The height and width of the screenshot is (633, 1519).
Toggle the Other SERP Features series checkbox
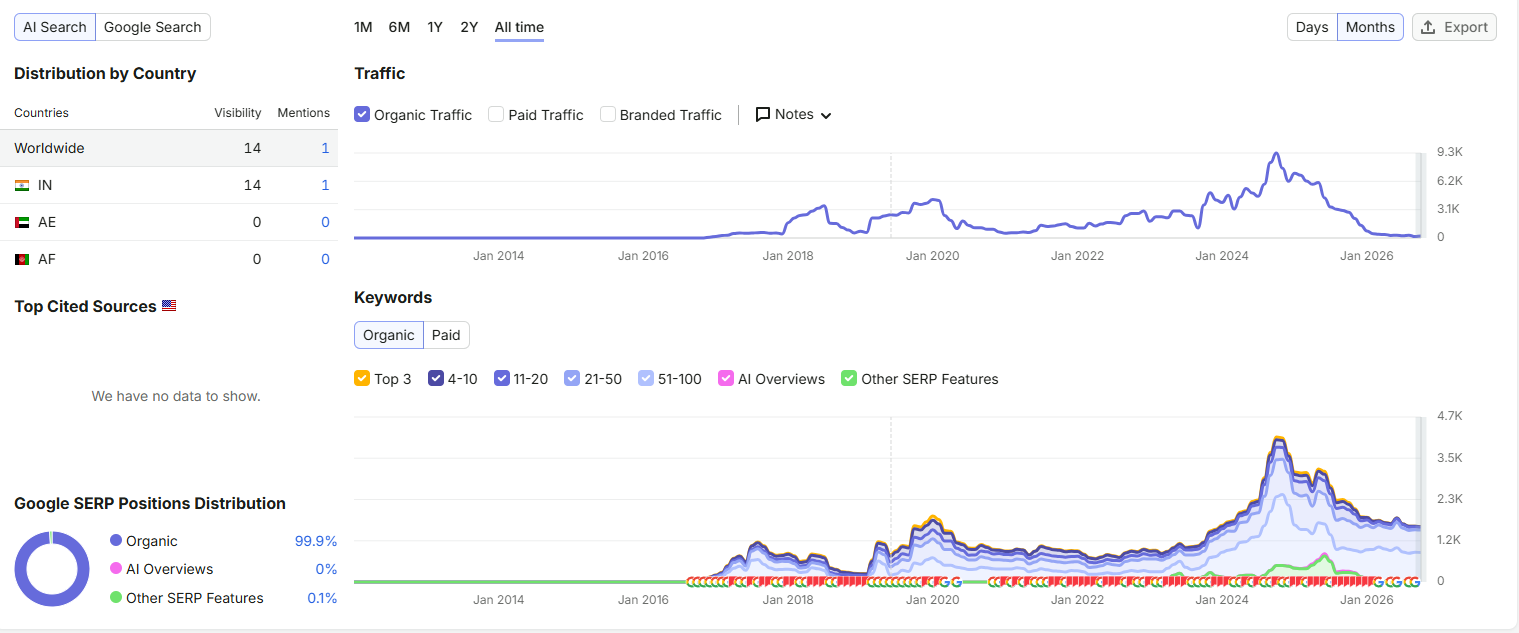(x=849, y=378)
